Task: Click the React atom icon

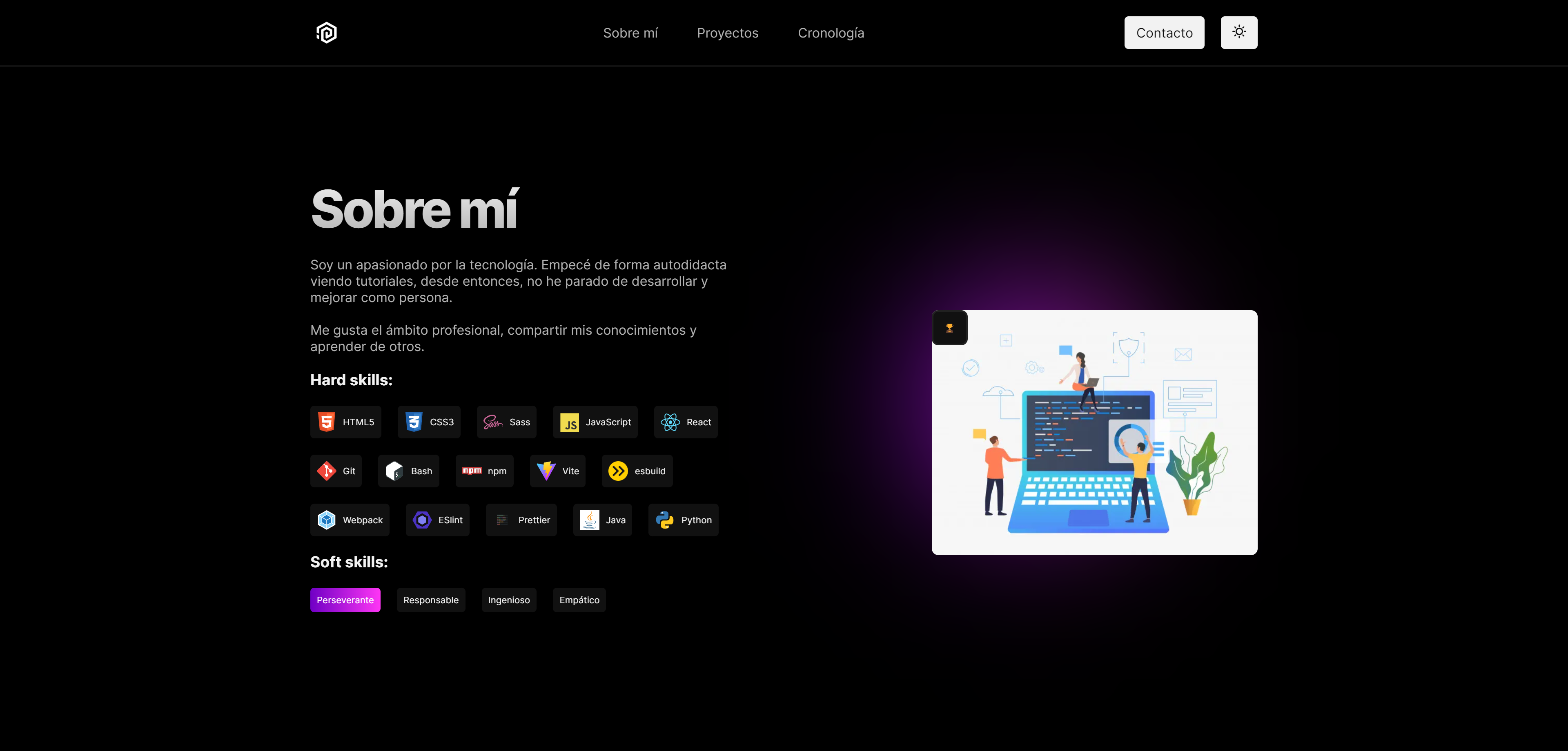Action: pyautogui.click(x=670, y=422)
